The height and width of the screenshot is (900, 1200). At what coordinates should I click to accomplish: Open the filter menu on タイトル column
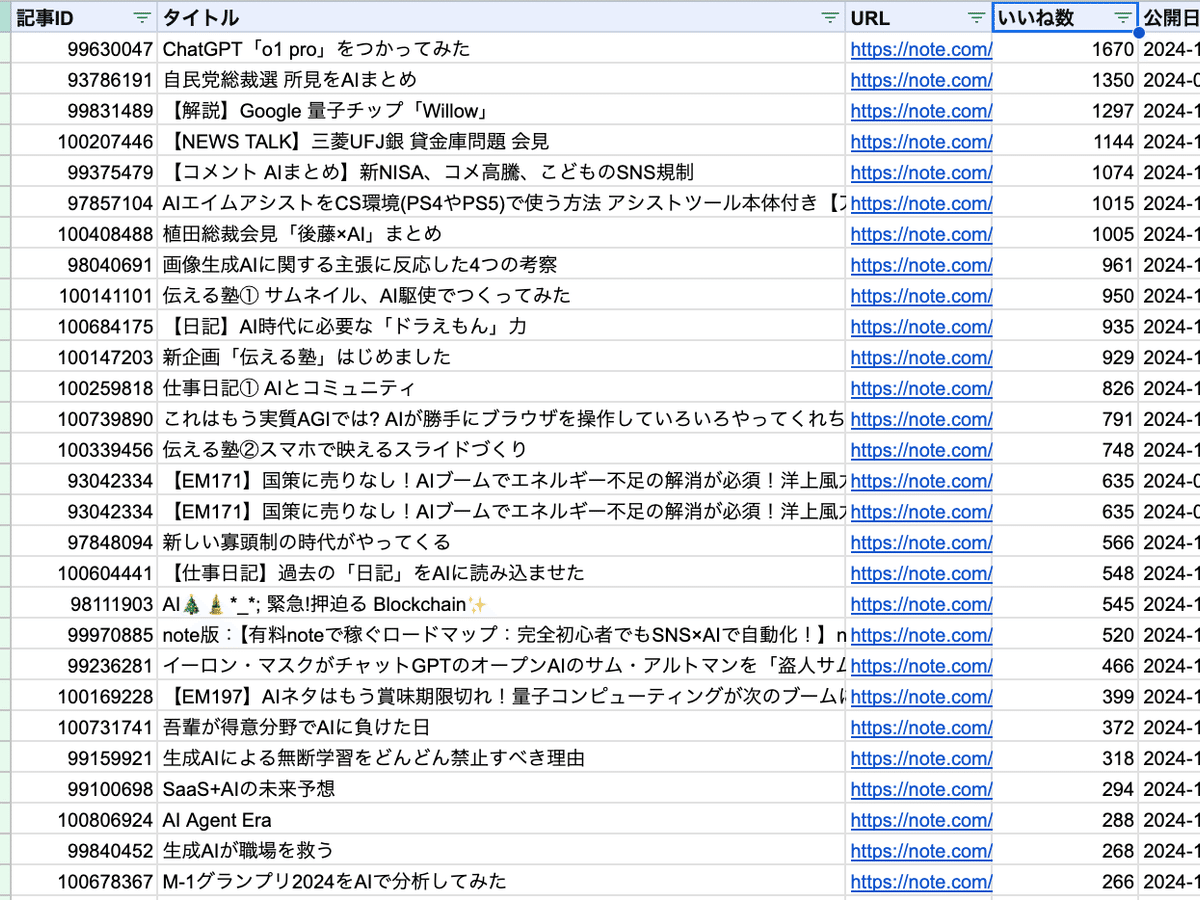pos(829,17)
